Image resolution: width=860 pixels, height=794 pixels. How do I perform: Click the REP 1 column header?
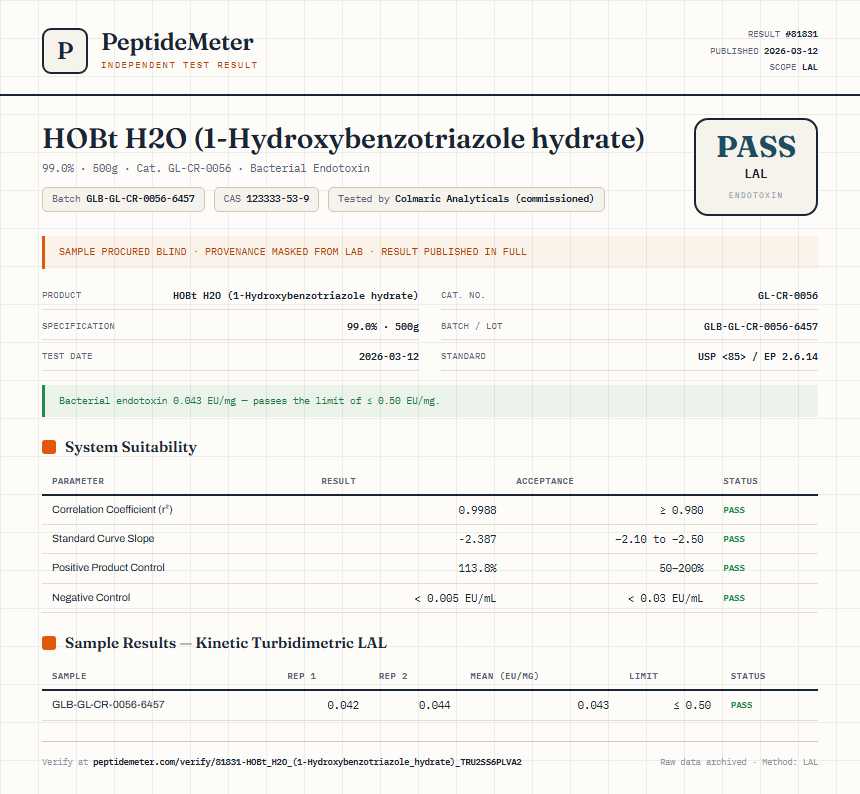302,676
